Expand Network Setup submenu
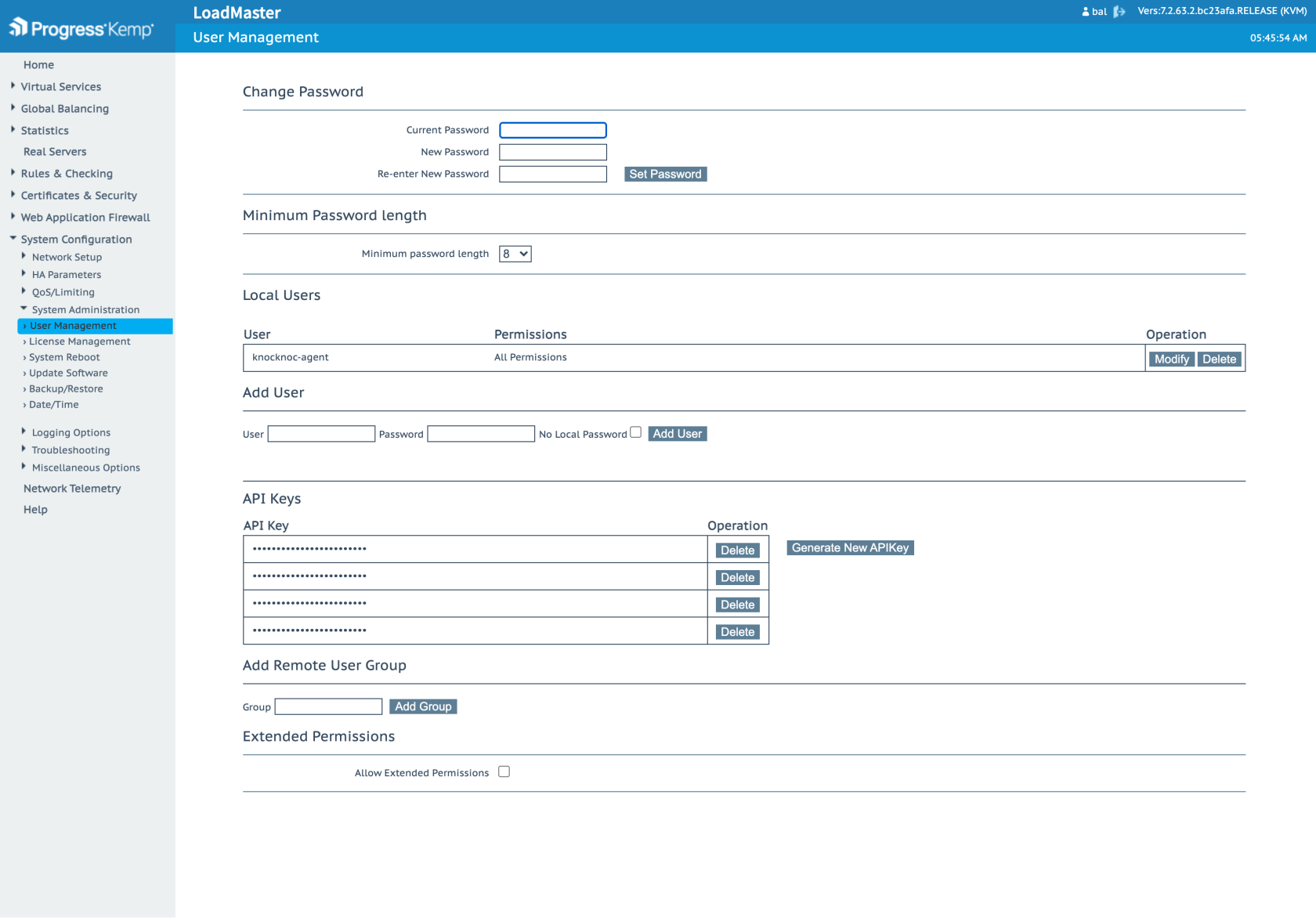This screenshot has width=1316, height=921. 67,257
